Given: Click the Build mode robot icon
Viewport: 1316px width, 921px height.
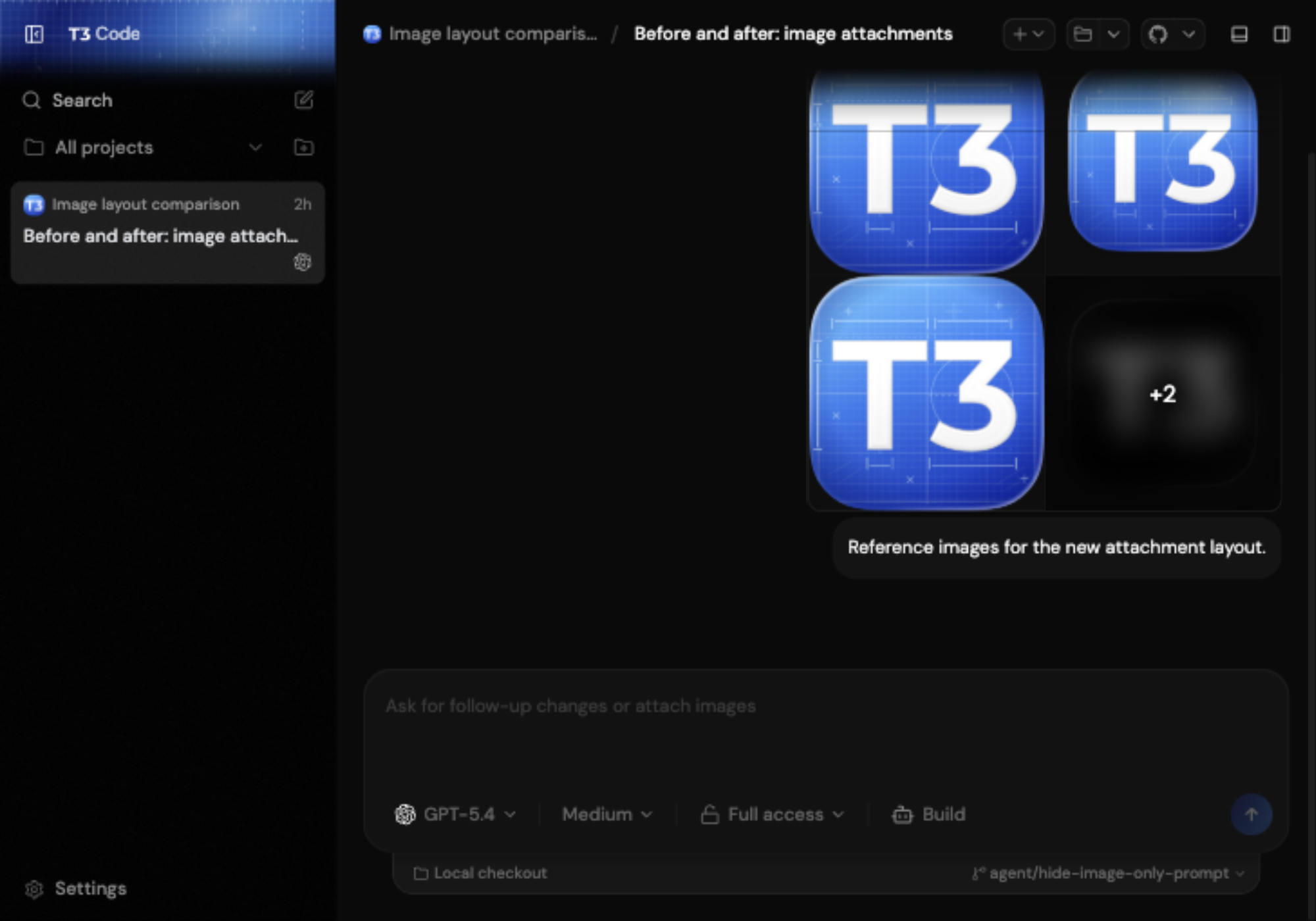Looking at the screenshot, I should point(902,814).
